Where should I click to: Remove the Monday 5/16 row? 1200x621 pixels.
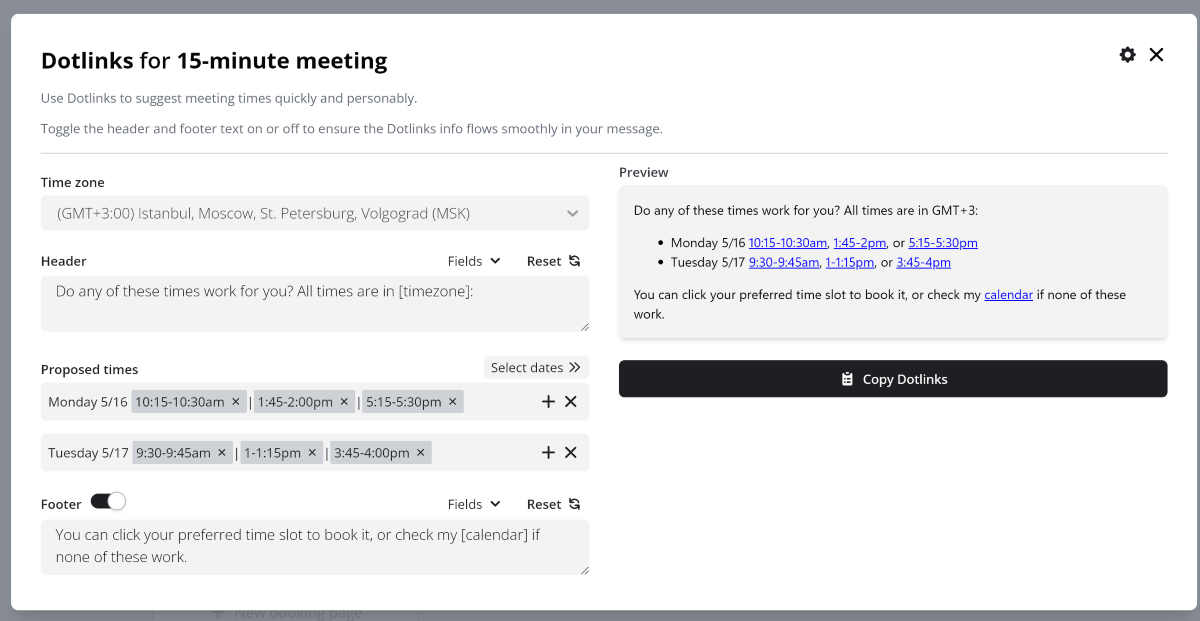pyautogui.click(x=571, y=402)
